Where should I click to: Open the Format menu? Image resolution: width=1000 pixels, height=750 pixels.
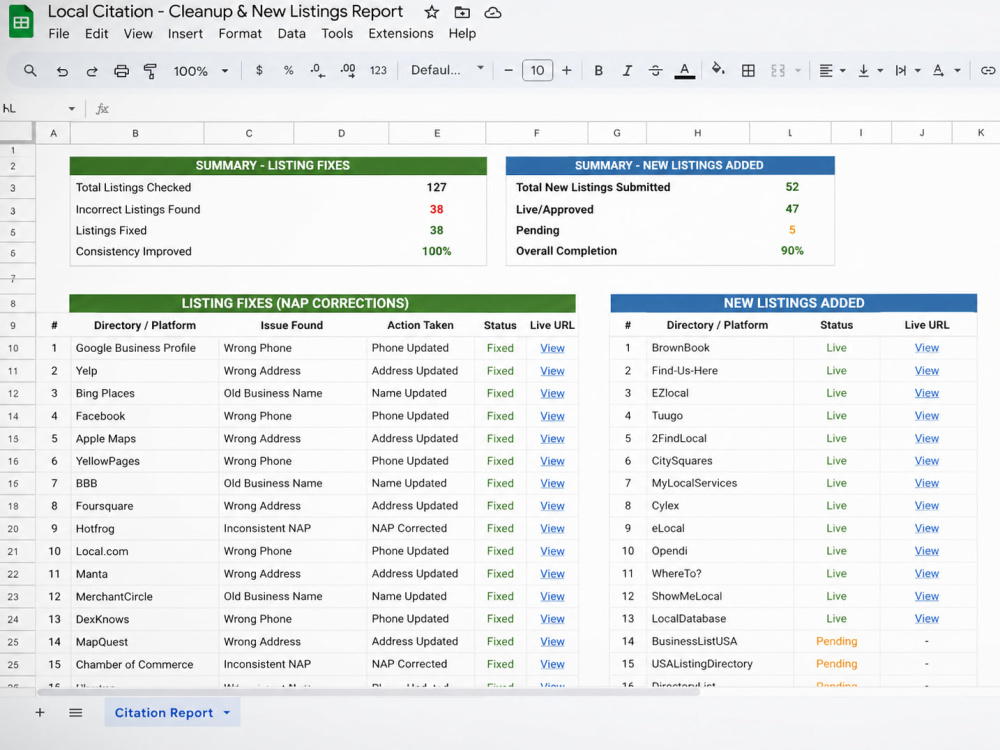(x=240, y=33)
